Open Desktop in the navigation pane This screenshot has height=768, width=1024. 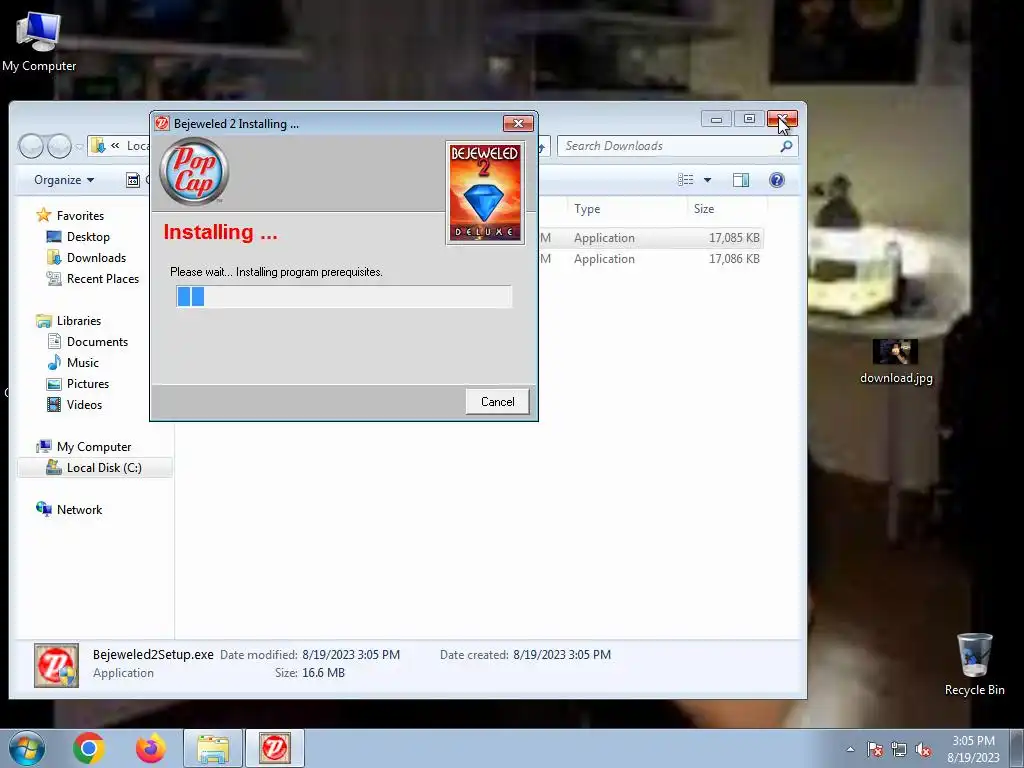point(88,237)
